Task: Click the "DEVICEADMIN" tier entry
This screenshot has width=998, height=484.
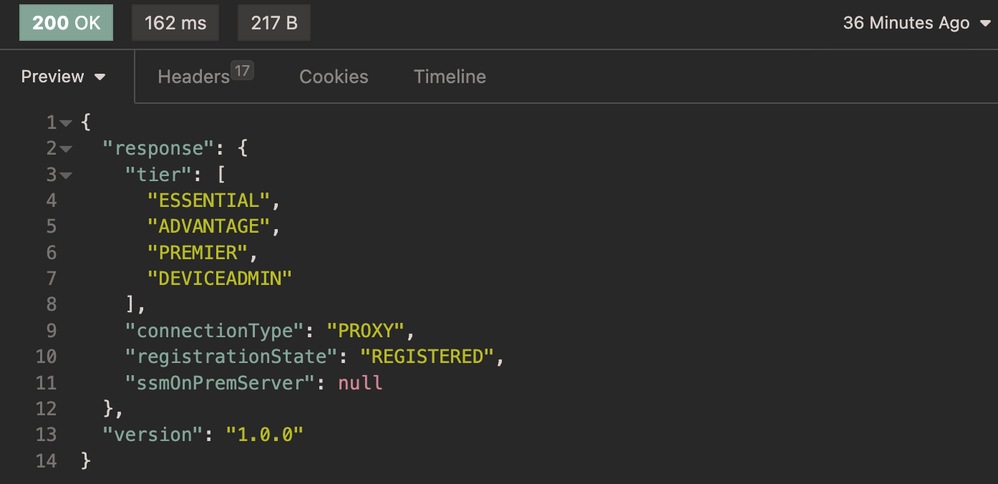Action: pyautogui.click(x=219, y=278)
